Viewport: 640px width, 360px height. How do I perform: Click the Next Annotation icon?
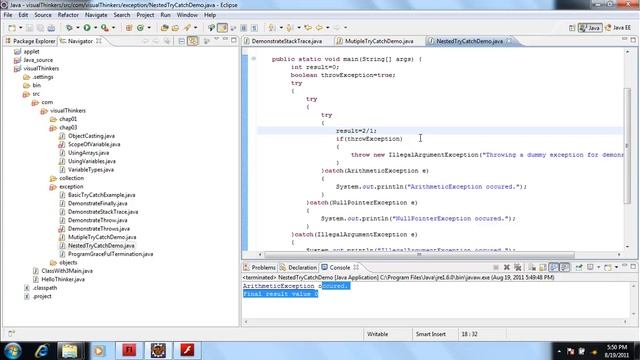[271, 28]
